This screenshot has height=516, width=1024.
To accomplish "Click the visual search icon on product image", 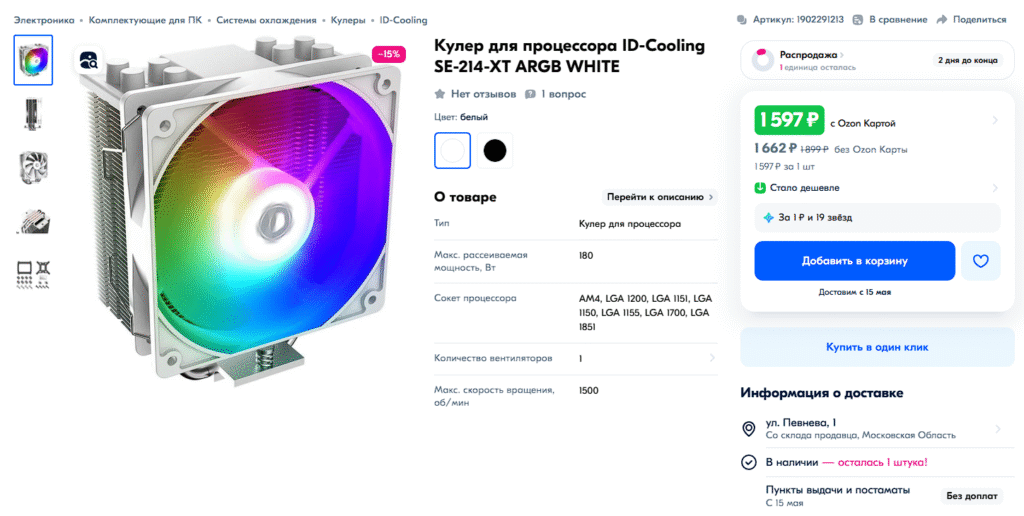I will click(x=88, y=60).
